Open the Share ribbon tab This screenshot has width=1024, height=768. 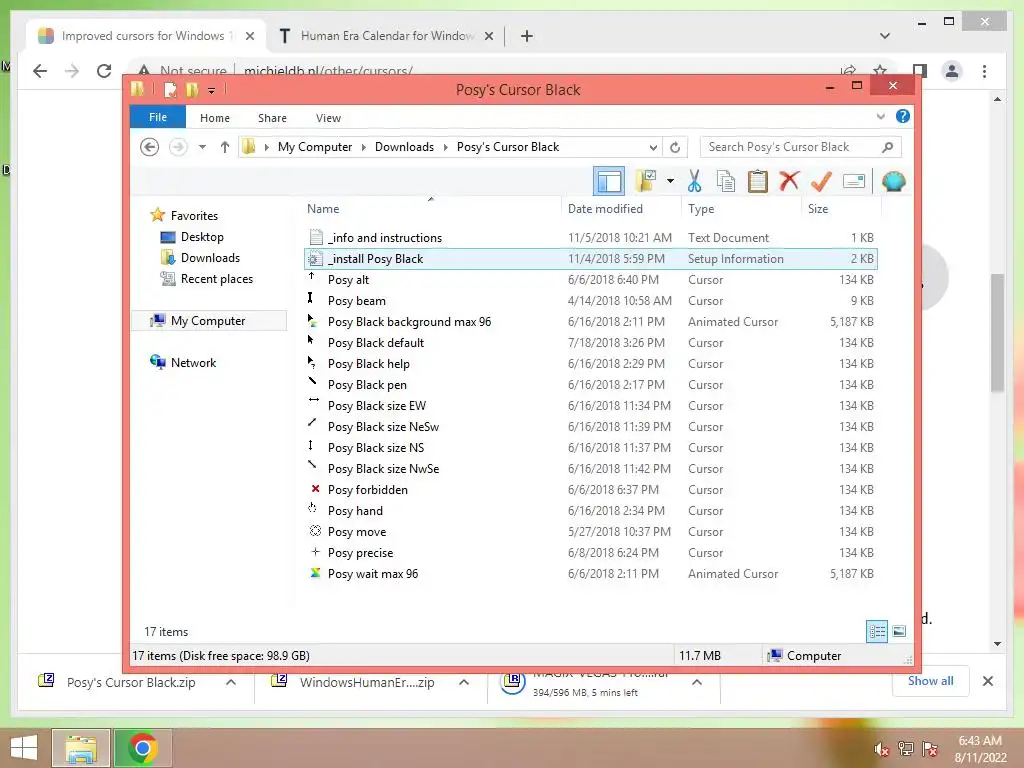[x=272, y=118]
